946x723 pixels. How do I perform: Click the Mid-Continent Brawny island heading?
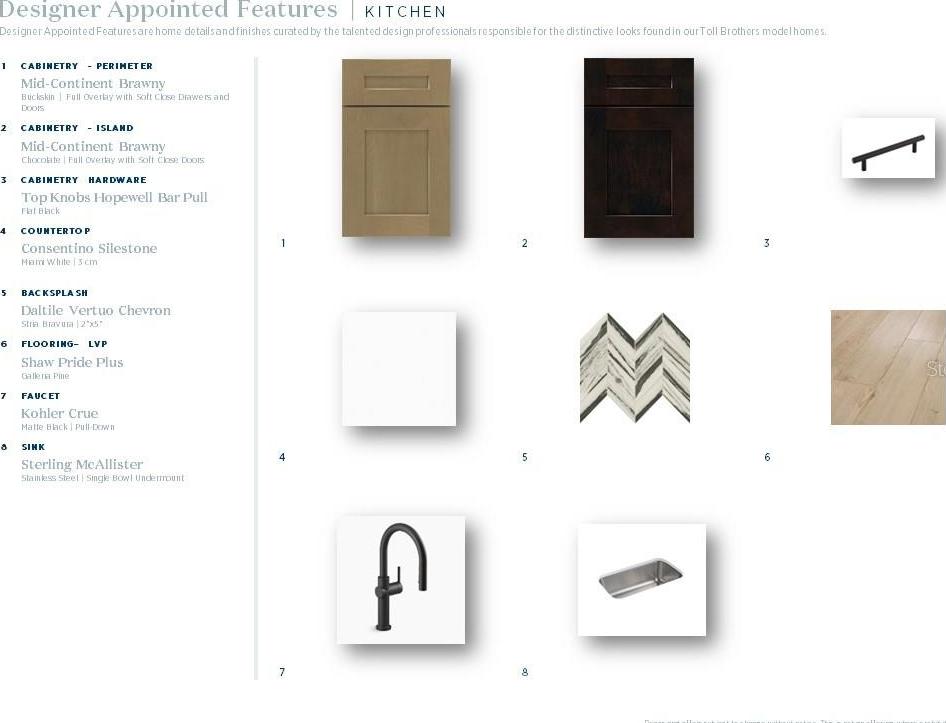tap(93, 146)
